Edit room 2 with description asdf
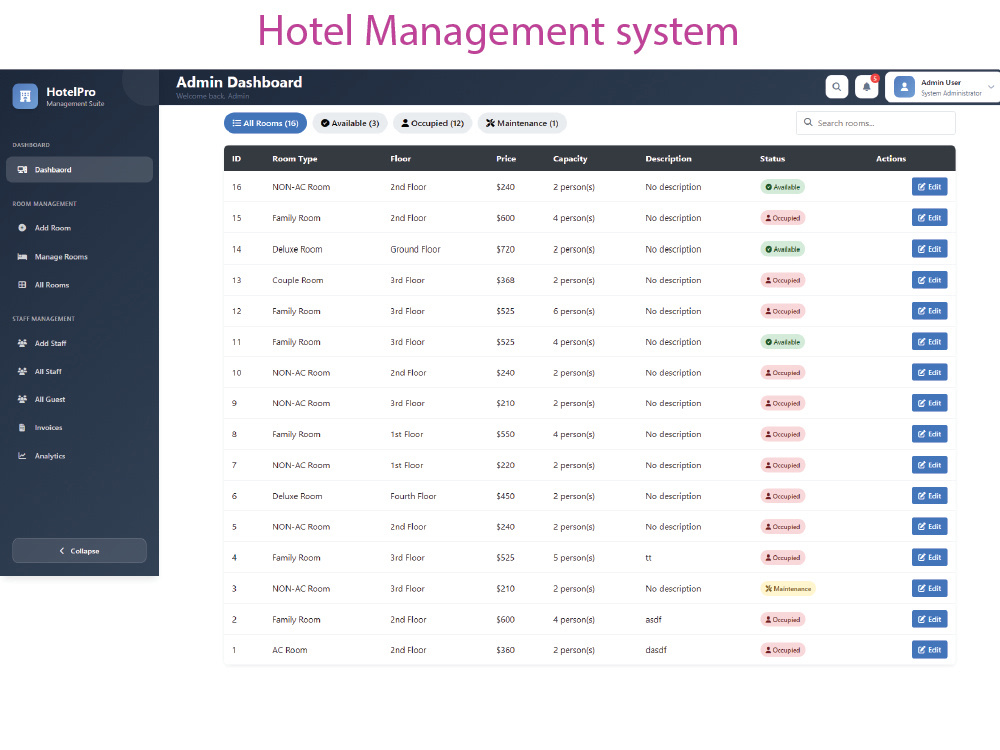1000x750 pixels. click(929, 619)
